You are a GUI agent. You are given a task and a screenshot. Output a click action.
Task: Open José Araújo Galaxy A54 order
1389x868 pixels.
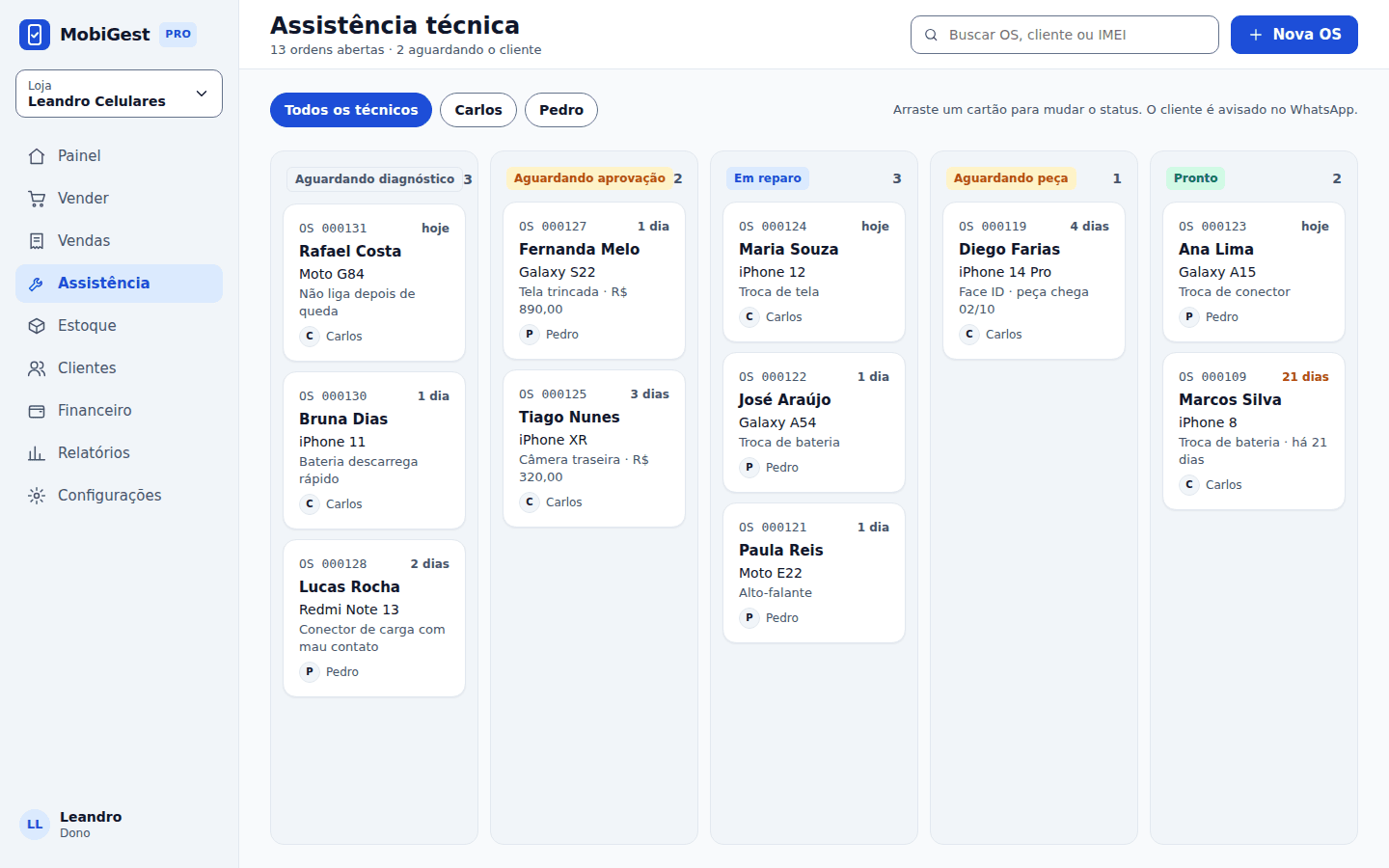tap(814, 422)
